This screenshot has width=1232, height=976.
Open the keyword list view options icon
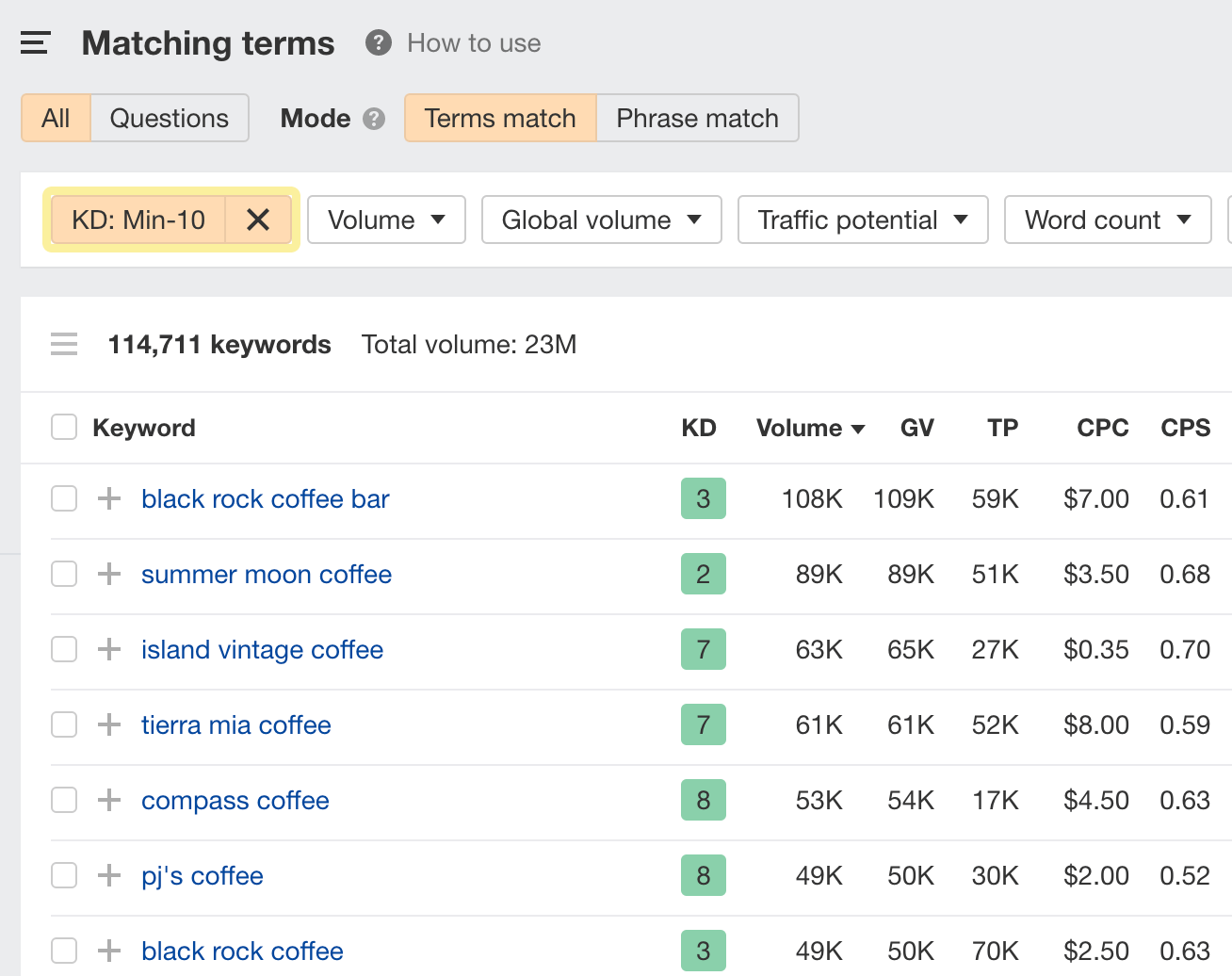point(64,344)
